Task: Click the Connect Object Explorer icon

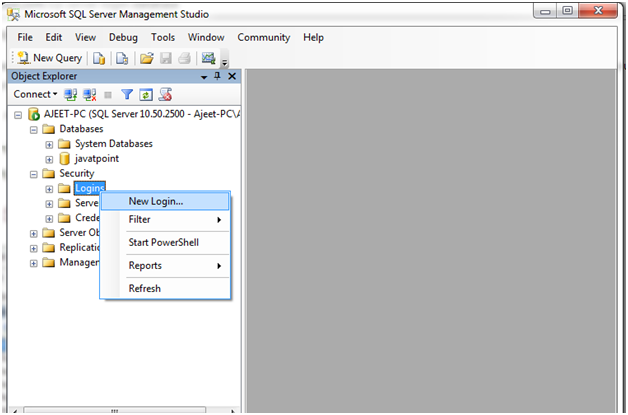Action: pyautogui.click(x=71, y=94)
